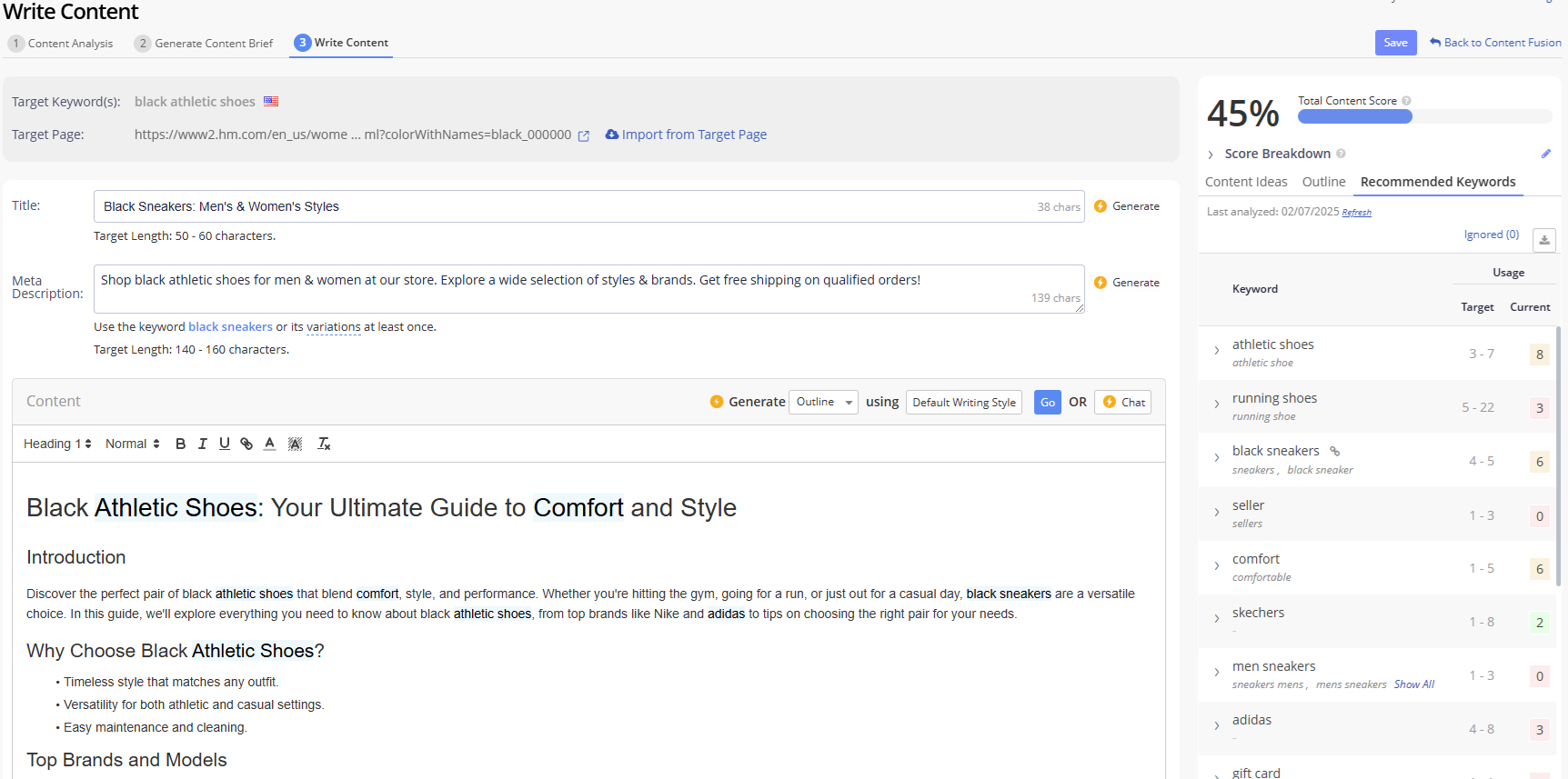Image resolution: width=1568 pixels, height=779 pixels.
Task: Toggle bold formatting in editor toolbar
Action: [180, 444]
